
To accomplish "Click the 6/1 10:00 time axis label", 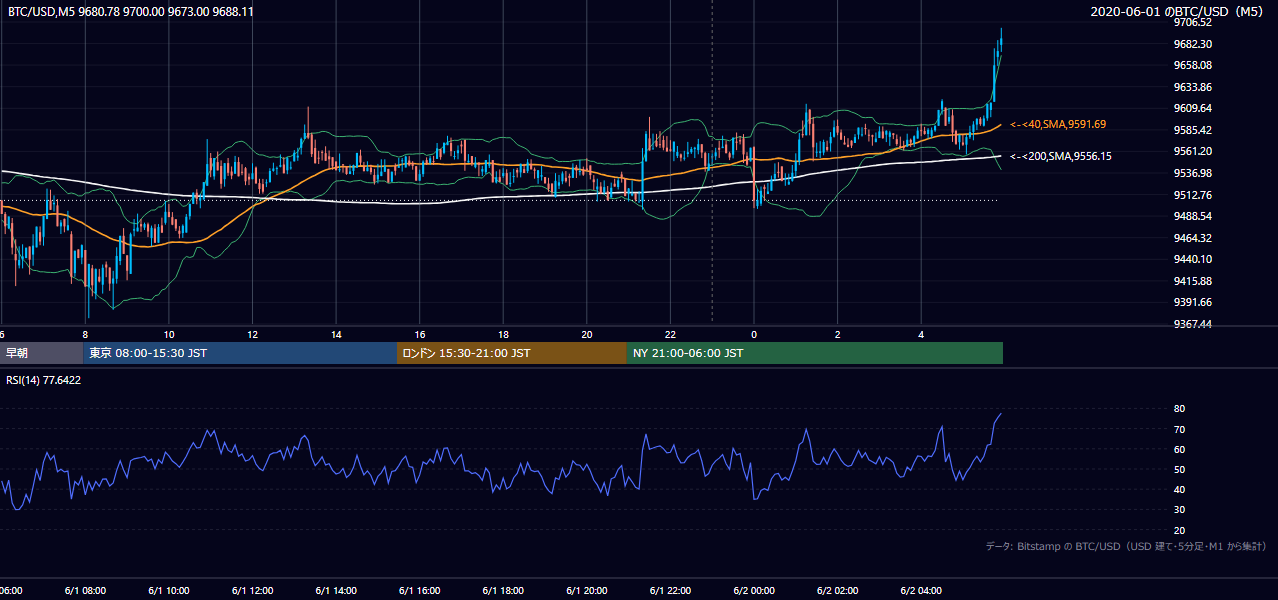I will pyautogui.click(x=168, y=590).
